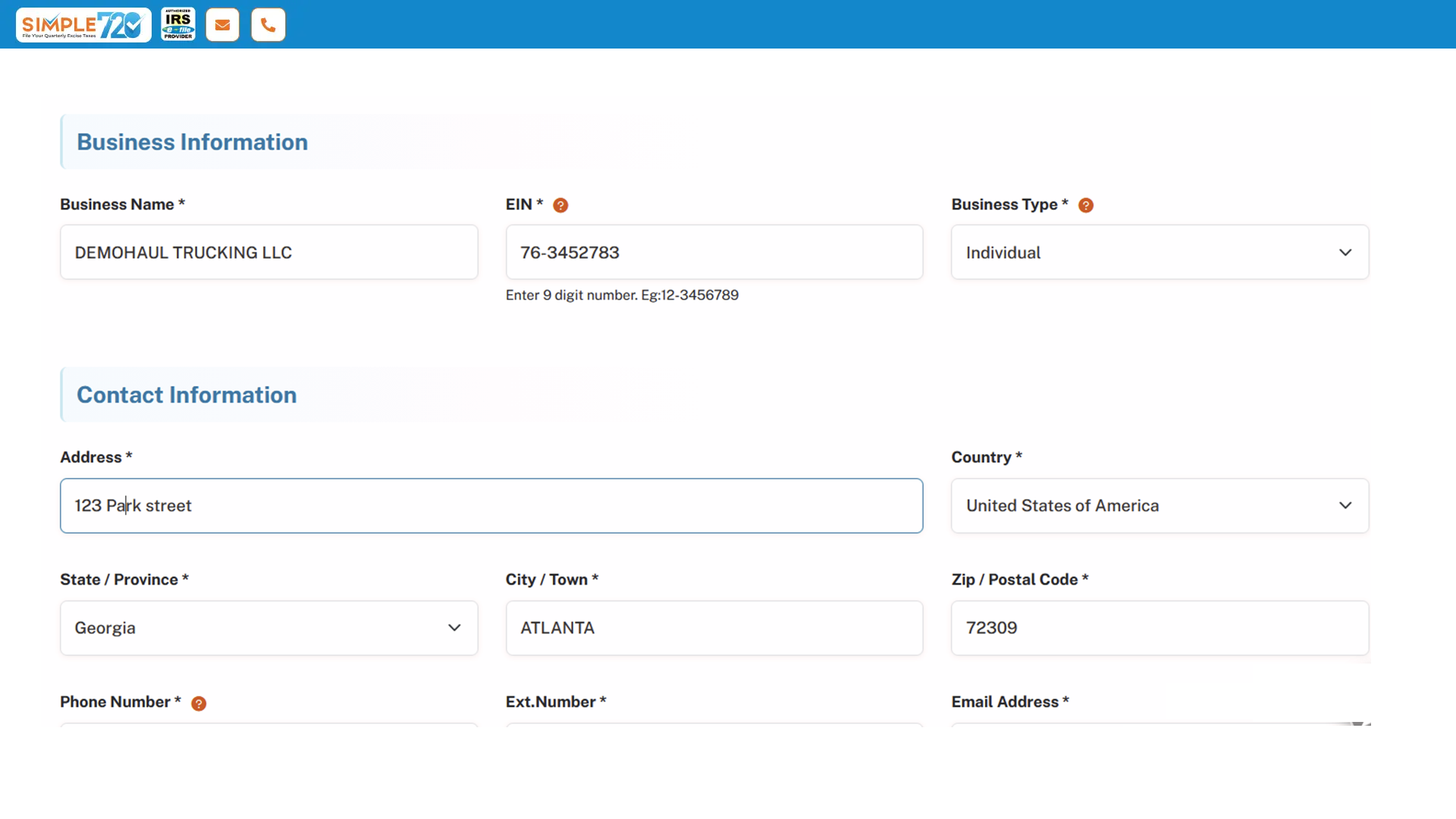Focus the Address input field

[x=491, y=506]
